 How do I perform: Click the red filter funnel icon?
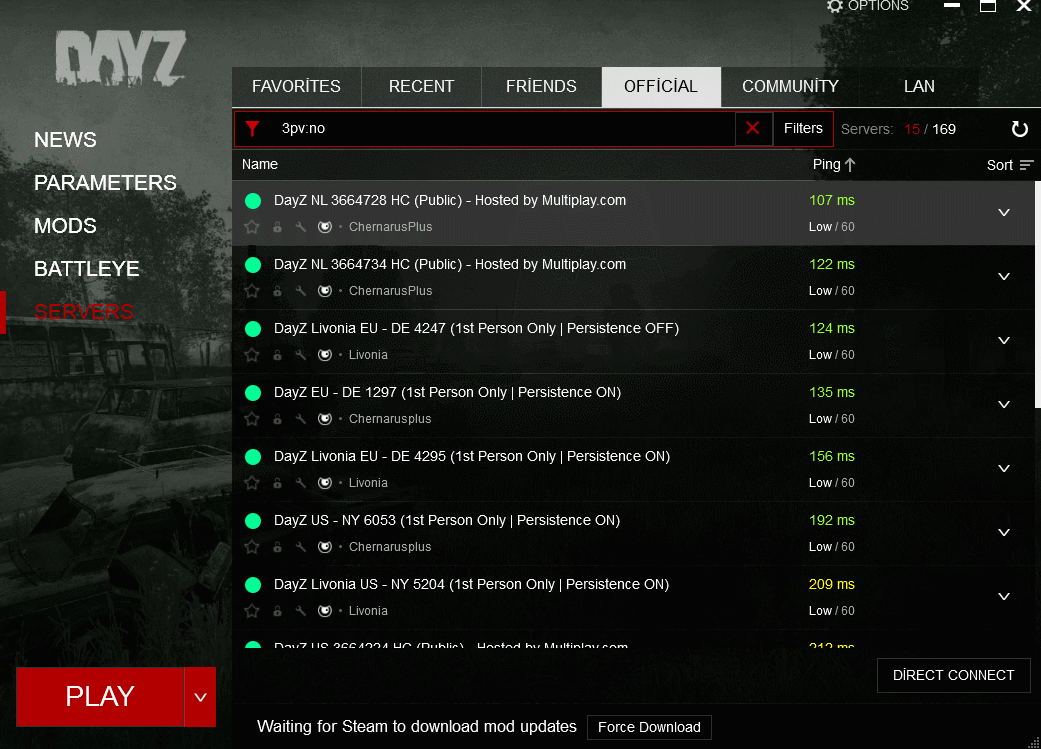[252, 128]
